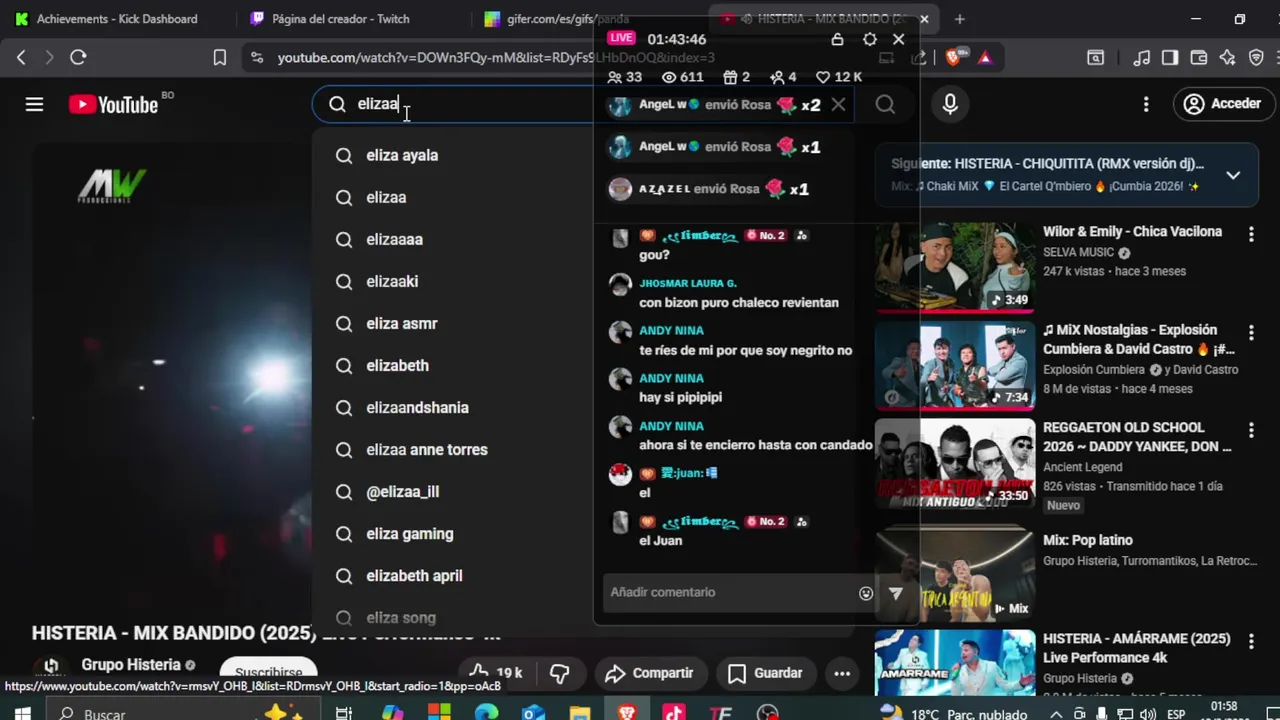
Task: Click the viewers eye icon showing 611
Action: coord(669,77)
